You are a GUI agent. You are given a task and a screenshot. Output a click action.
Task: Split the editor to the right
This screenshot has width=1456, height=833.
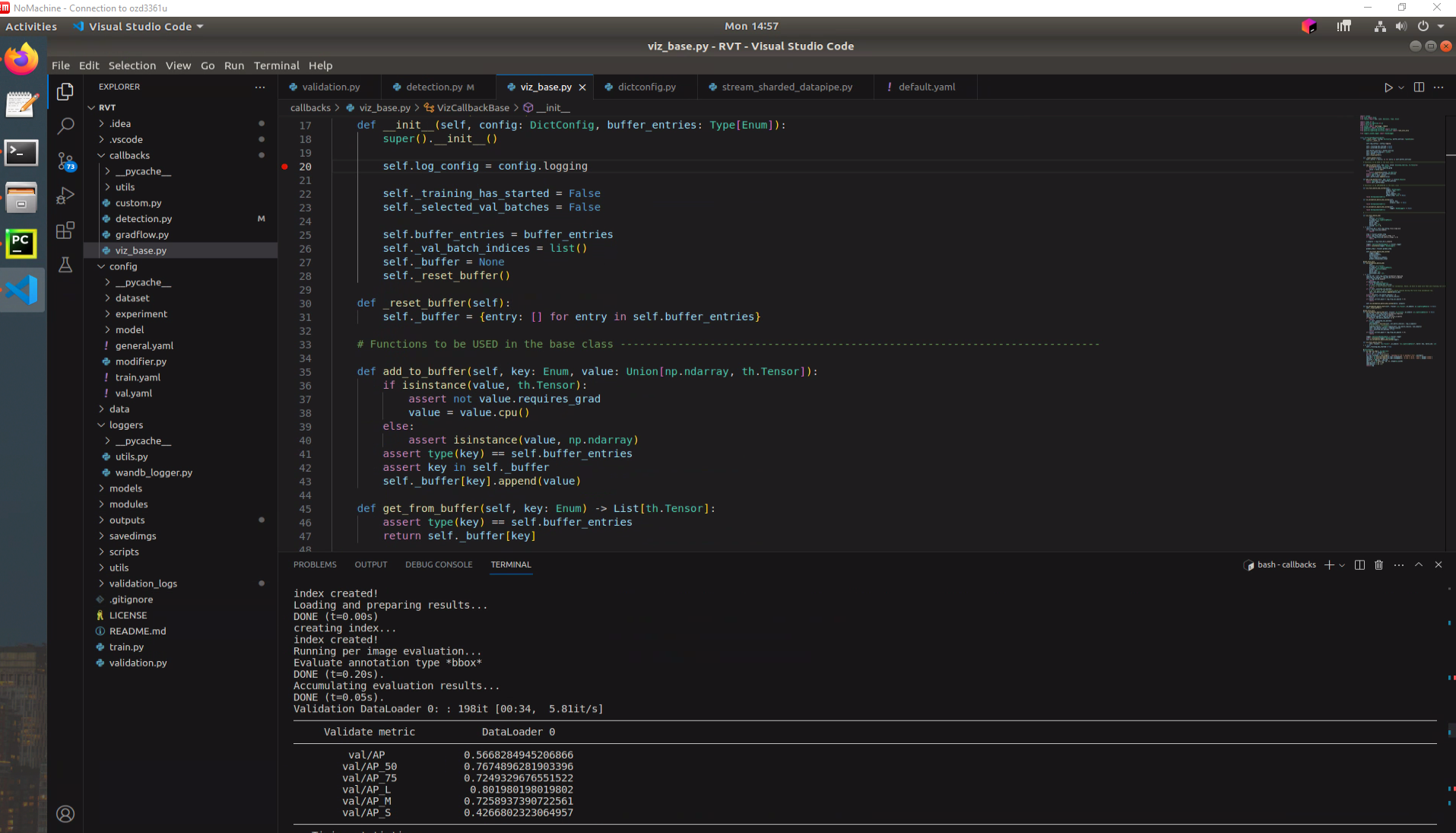point(1419,87)
